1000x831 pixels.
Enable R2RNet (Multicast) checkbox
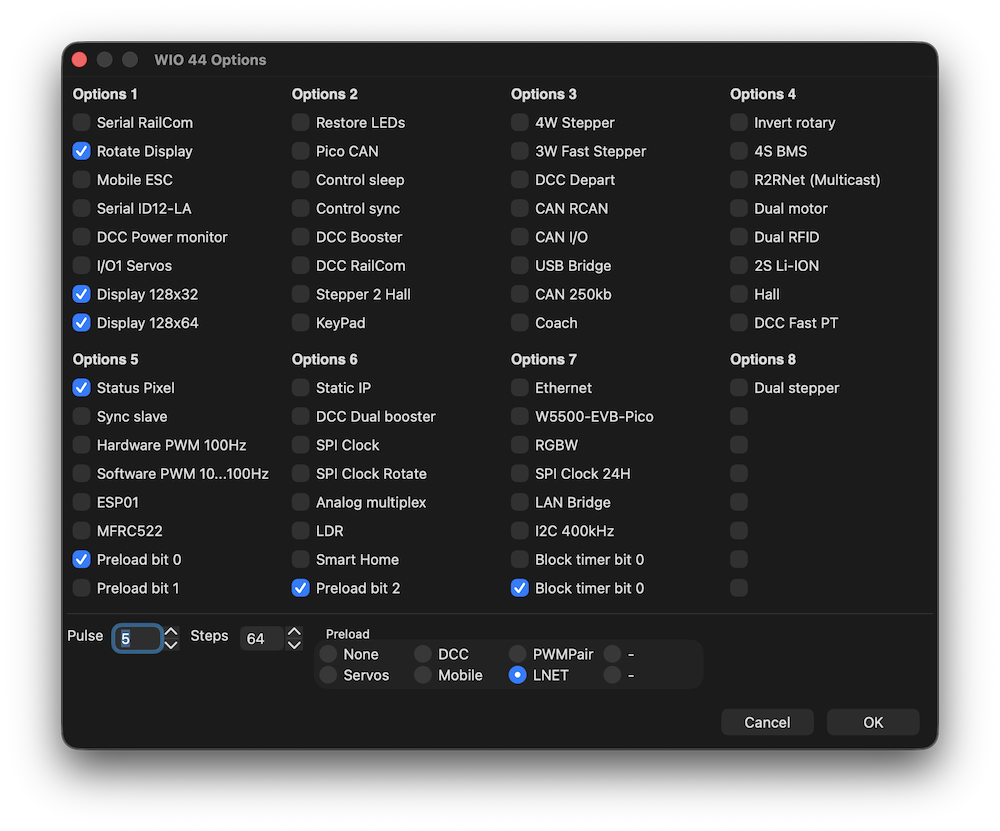click(738, 181)
